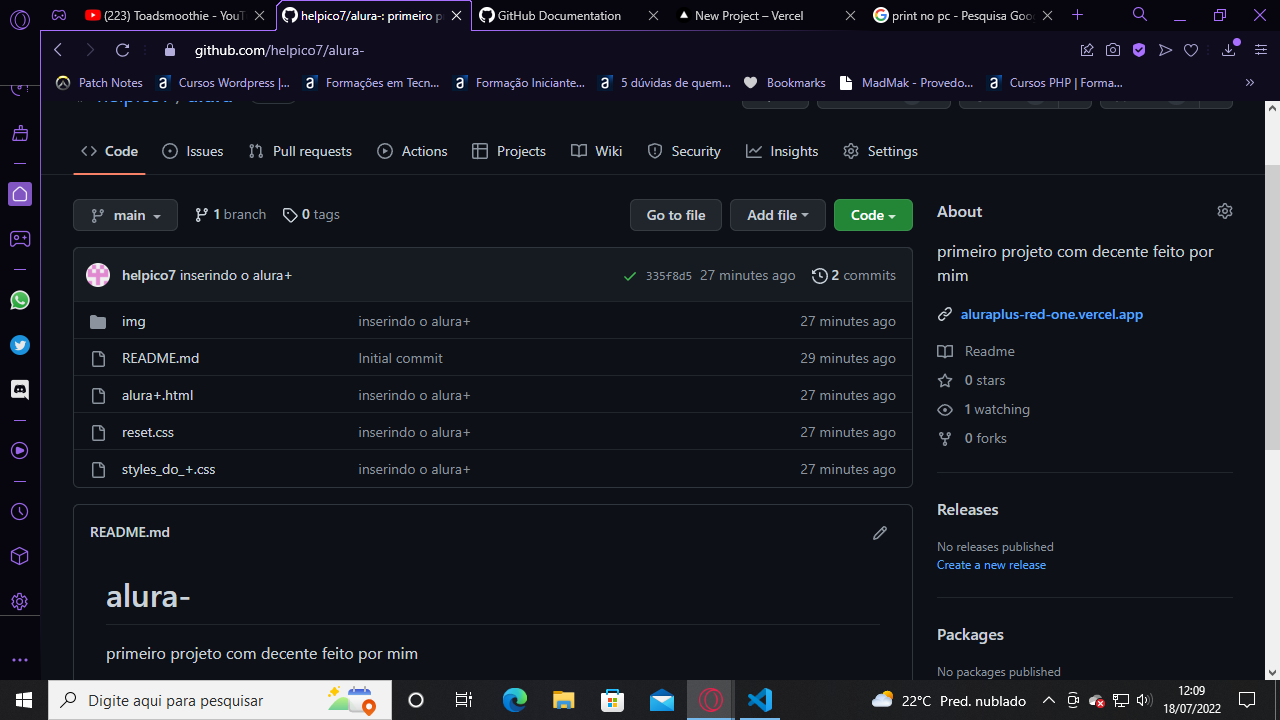Screen dimensions: 1280x720
Task: View the Insights tab
Action: (782, 151)
